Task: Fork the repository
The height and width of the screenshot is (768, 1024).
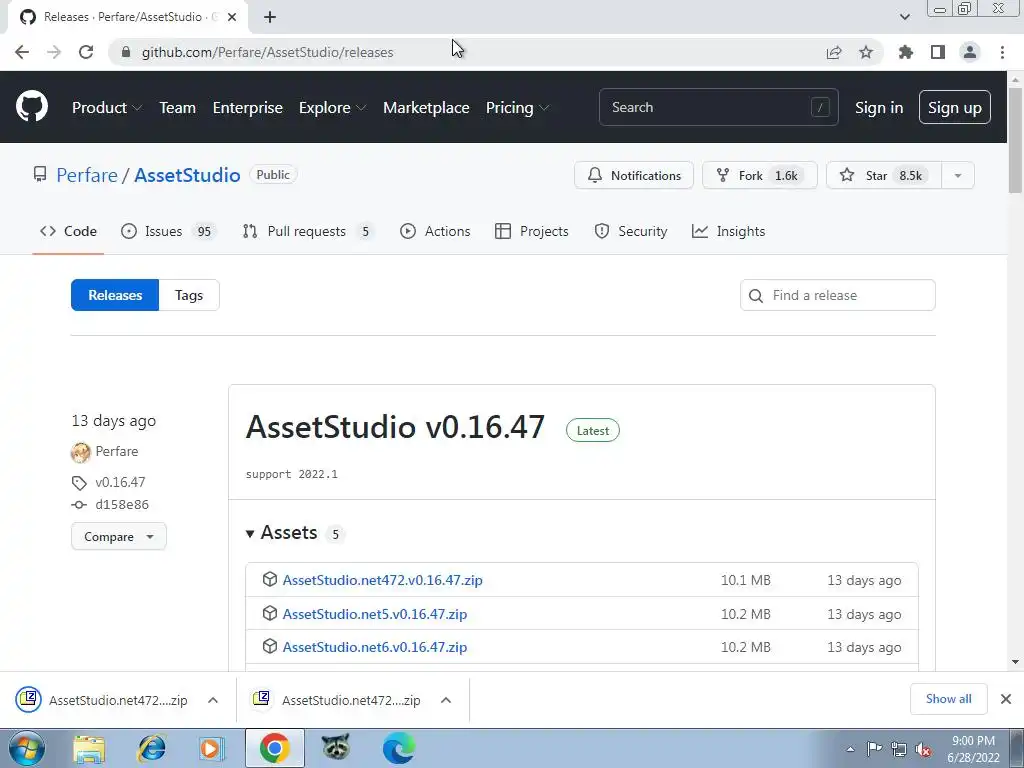Action: coord(760,175)
